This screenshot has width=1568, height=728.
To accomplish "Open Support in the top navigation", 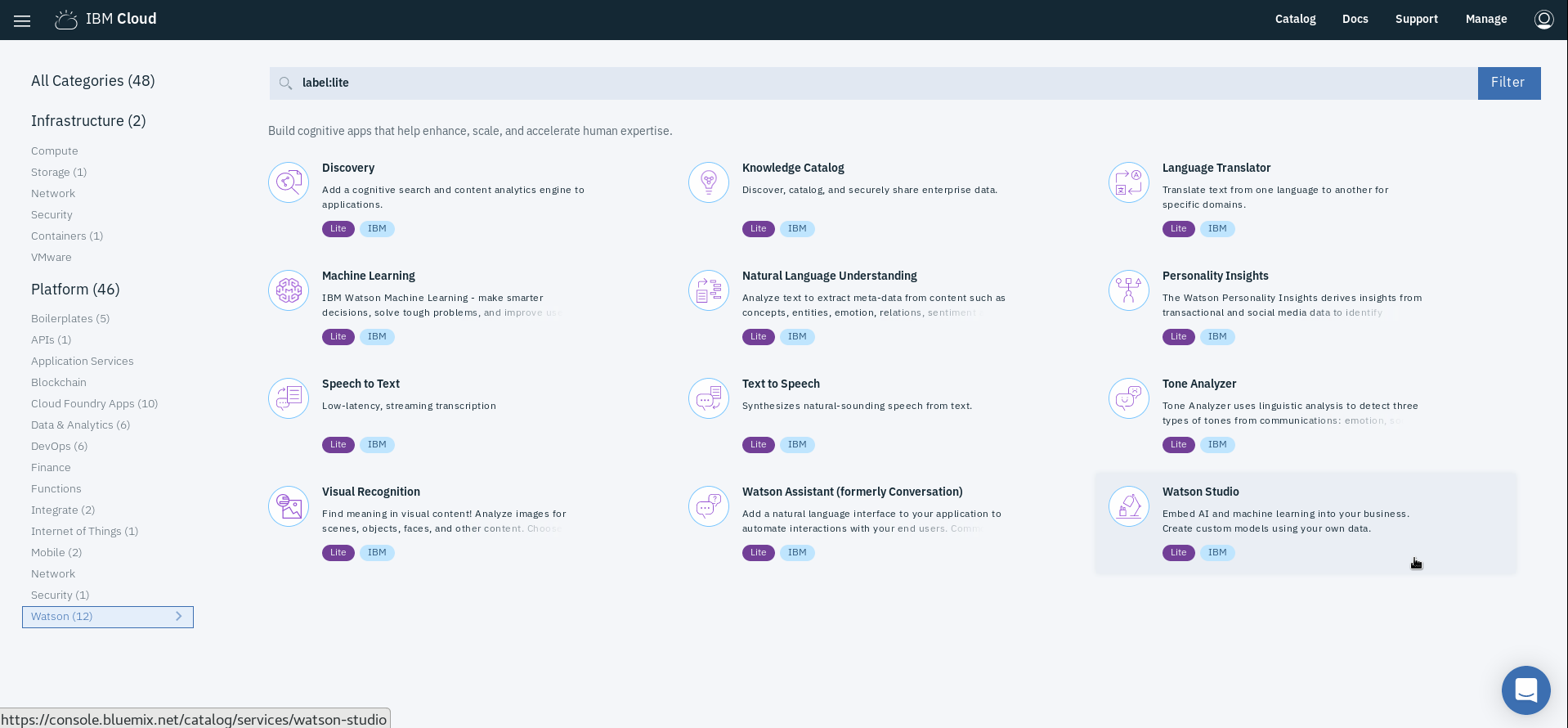I will pos(1417,20).
